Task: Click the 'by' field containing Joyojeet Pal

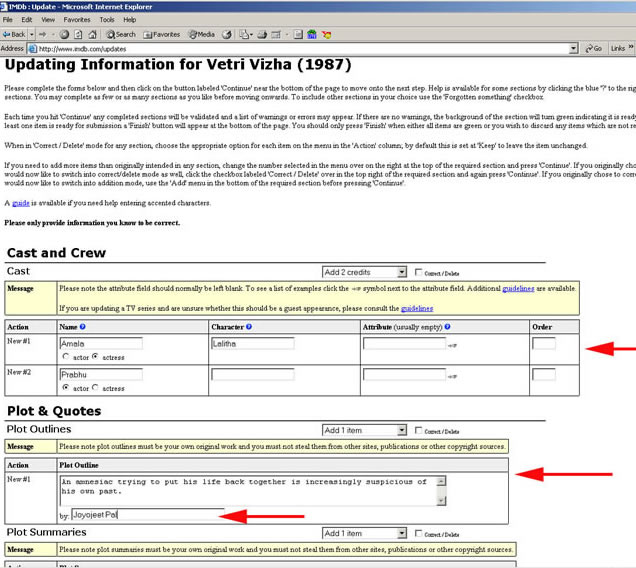Action: (148, 515)
